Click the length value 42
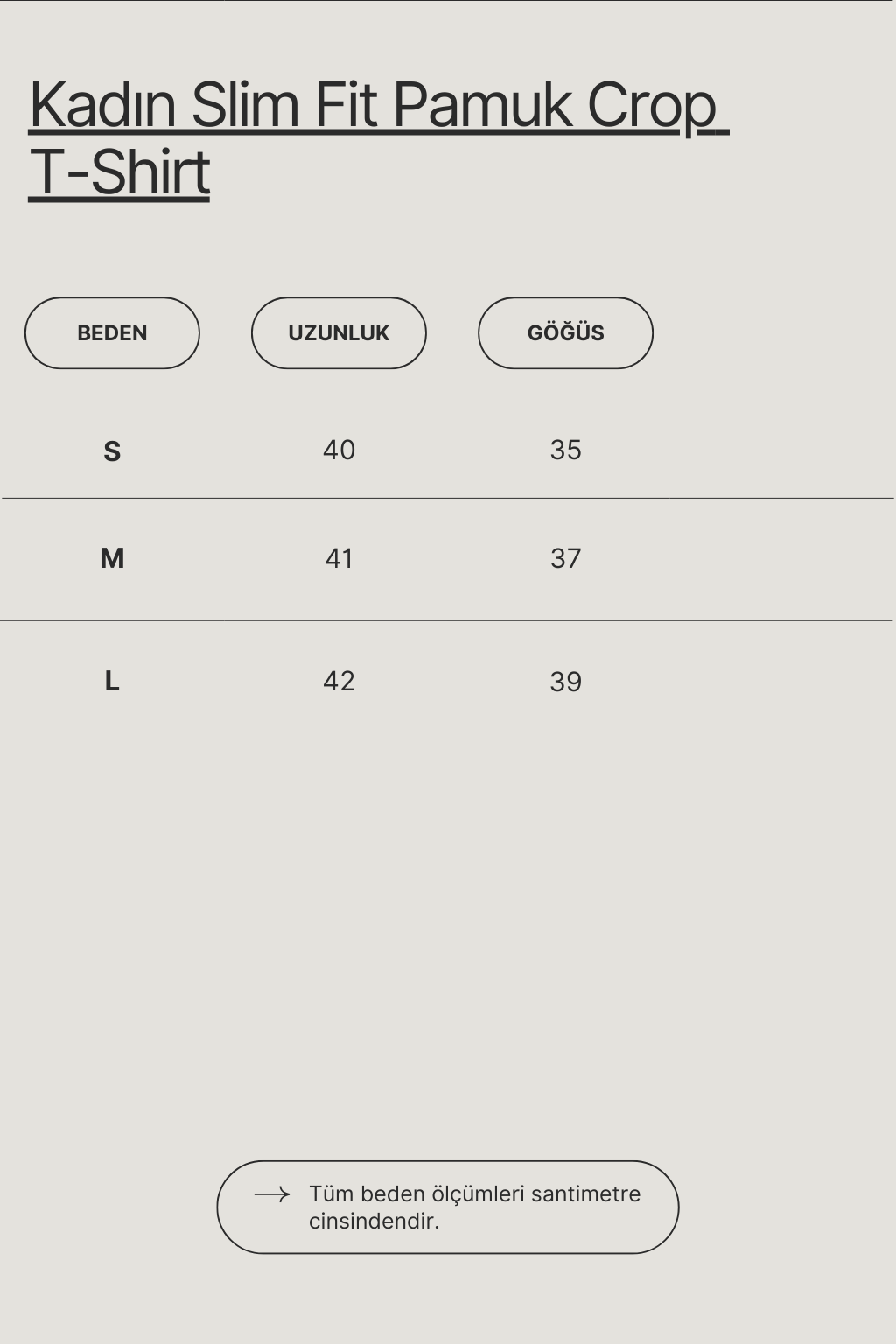Image resolution: width=896 pixels, height=1344 pixels. tap(339, 681)
